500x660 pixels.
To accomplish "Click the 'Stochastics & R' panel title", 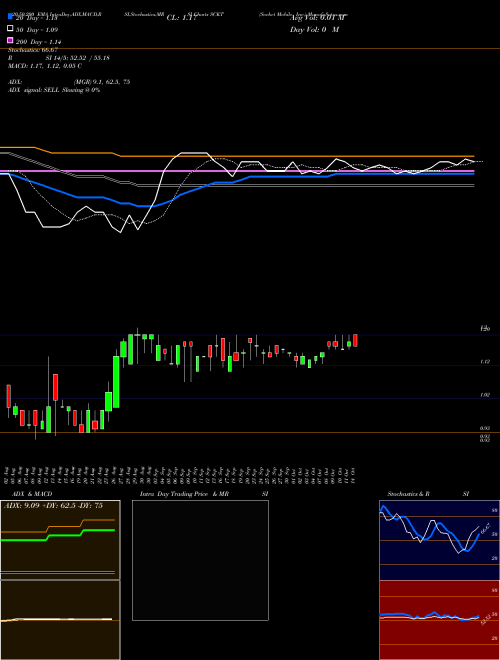I will 408,494.
